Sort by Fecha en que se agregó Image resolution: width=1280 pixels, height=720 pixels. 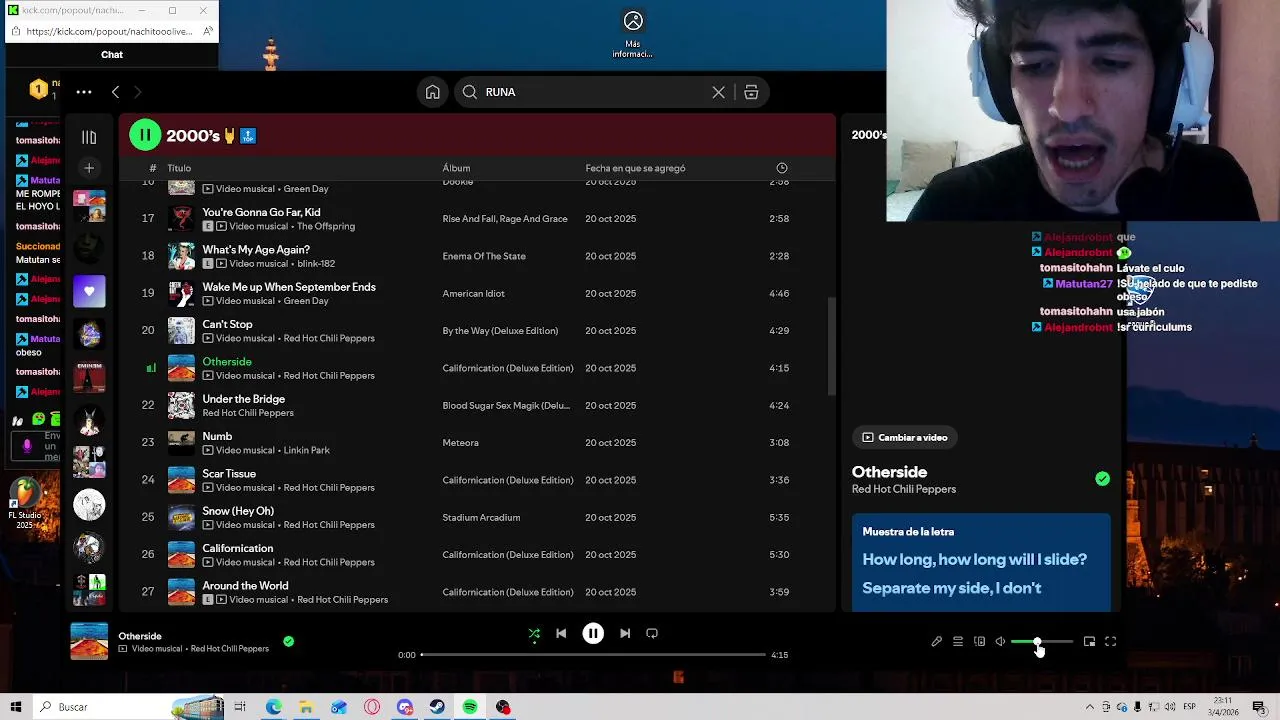635,168
